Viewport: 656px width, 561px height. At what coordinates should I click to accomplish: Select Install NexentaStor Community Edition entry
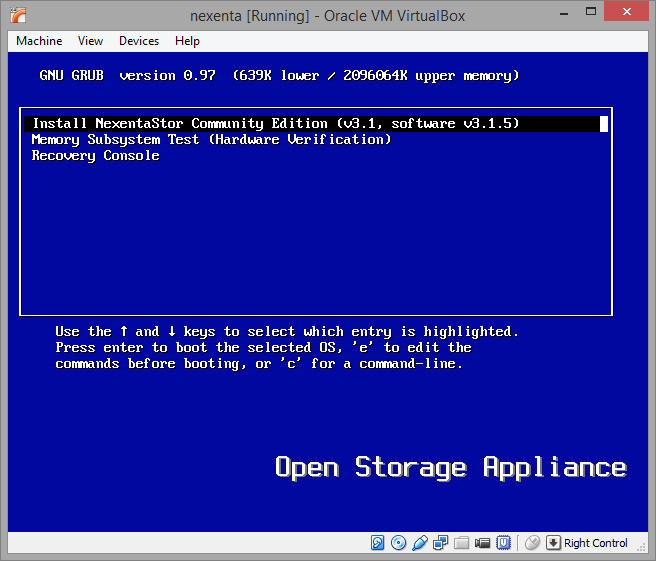pos(316,123)
